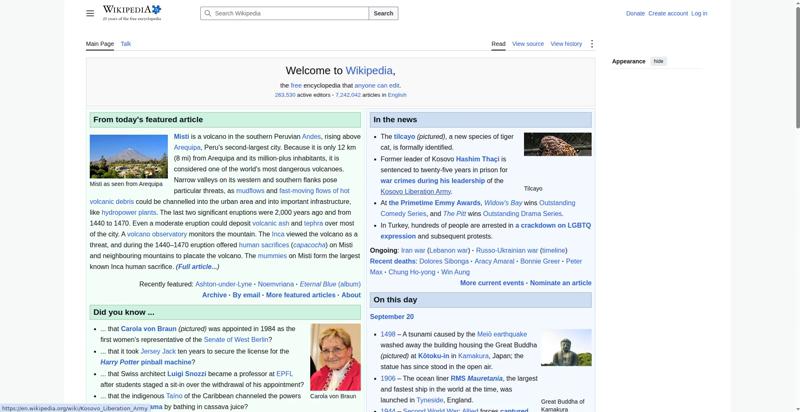Open the hamburger main menu icon
800x412 pixels.
pos(90,13)
